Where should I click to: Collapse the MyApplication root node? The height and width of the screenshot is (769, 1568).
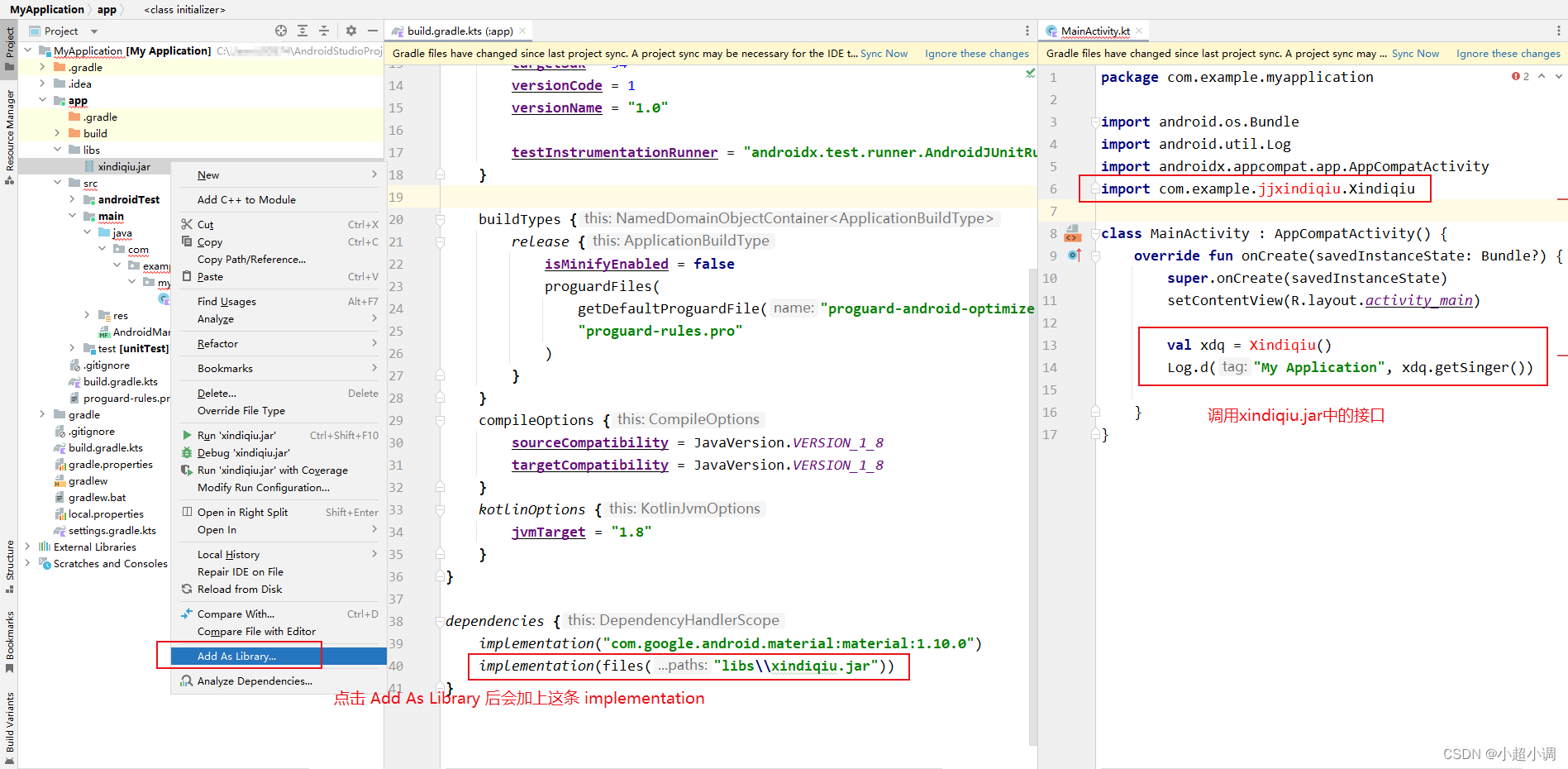click(x=27, y=50)
